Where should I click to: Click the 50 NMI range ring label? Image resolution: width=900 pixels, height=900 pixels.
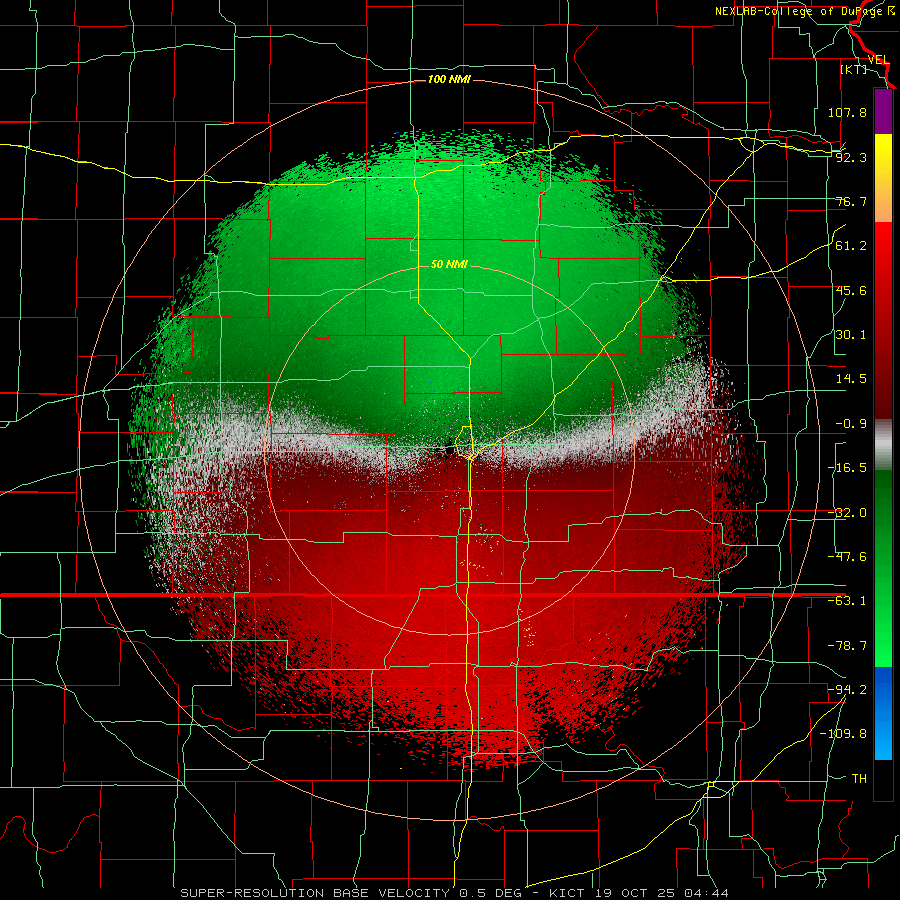pos(449,264)
